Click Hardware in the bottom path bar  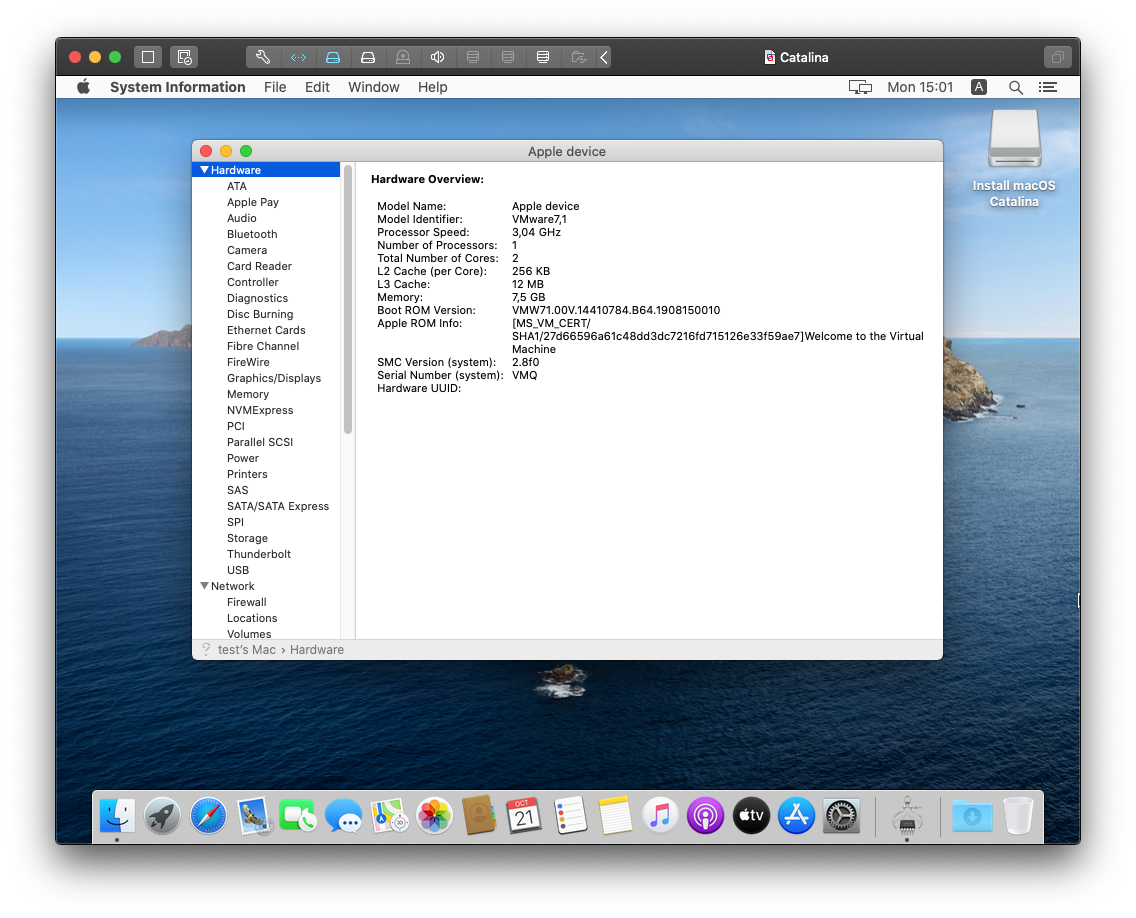point(317,650)
